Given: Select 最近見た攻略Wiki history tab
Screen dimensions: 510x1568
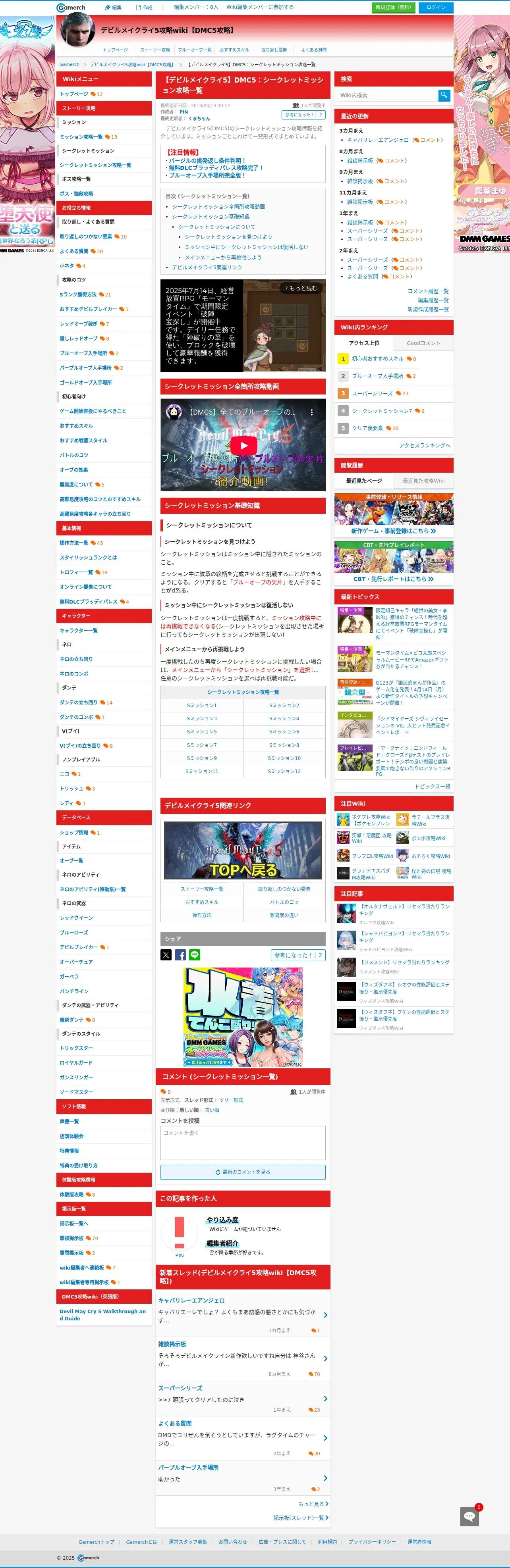Looking at the screenshot, I should tap(423, 480).
